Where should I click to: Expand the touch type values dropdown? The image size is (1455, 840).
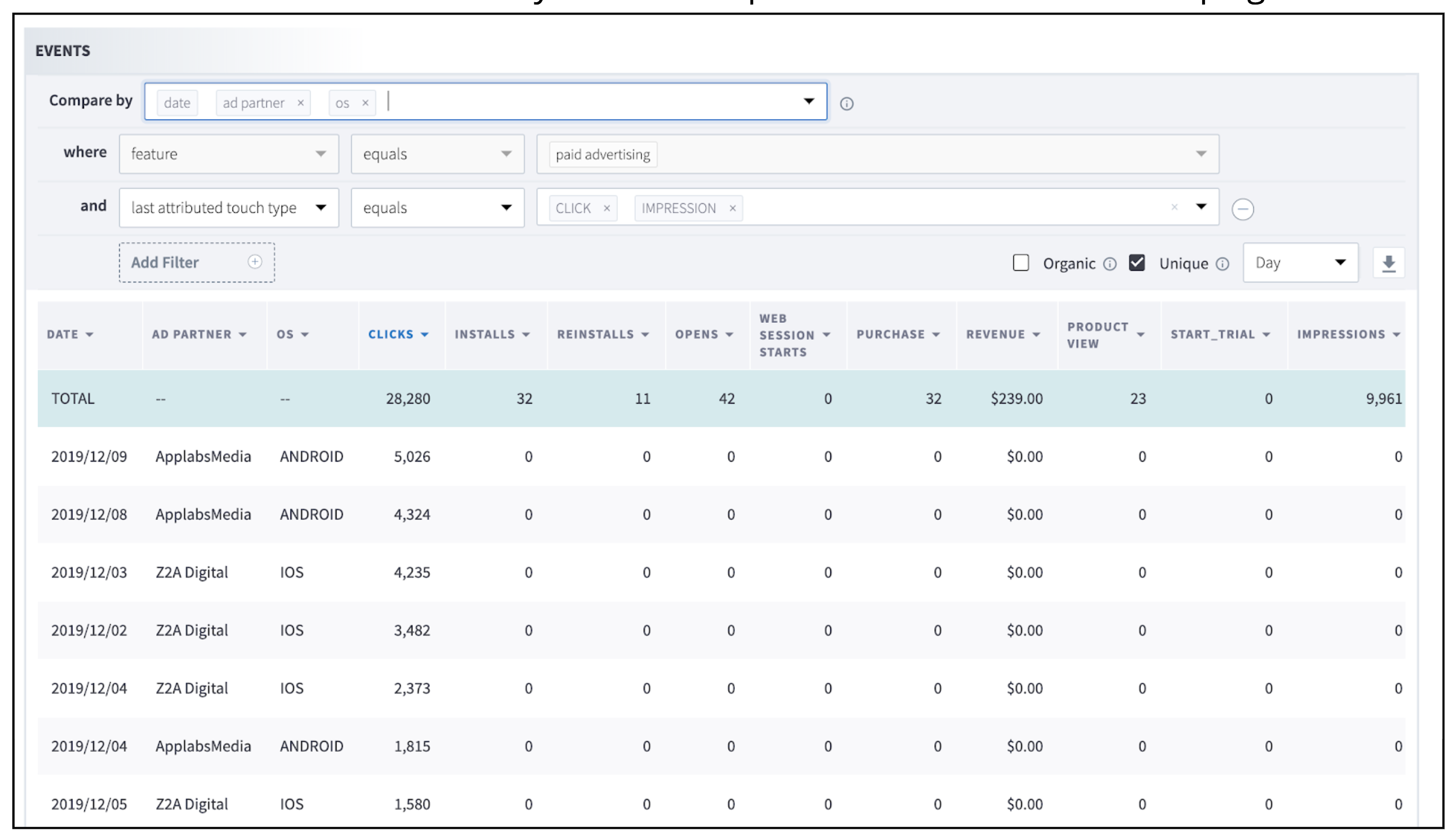1201,207
